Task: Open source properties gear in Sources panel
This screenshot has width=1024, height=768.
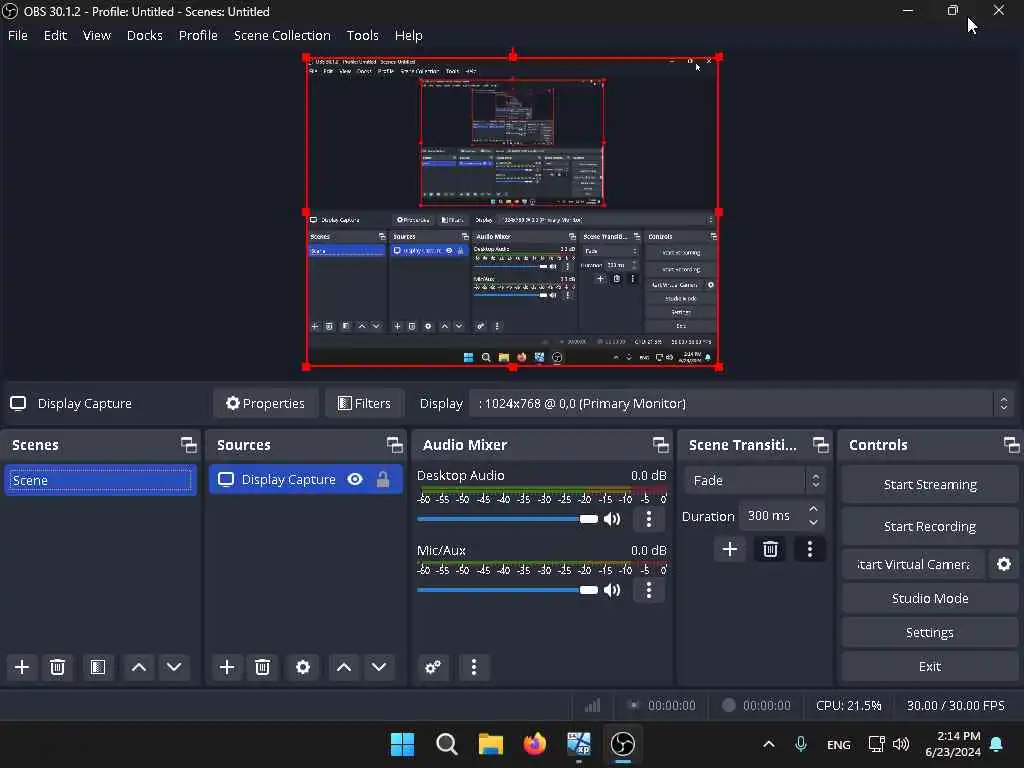Action: point(302,667)
